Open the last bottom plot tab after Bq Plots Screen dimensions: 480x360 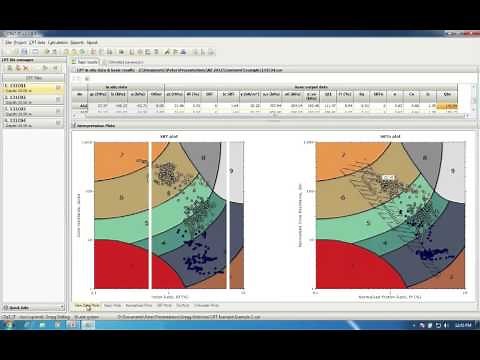(207, 305)
